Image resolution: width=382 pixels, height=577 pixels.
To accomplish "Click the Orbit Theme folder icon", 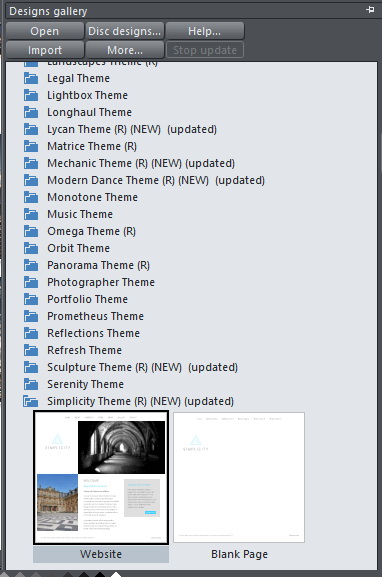I will 31,248.
